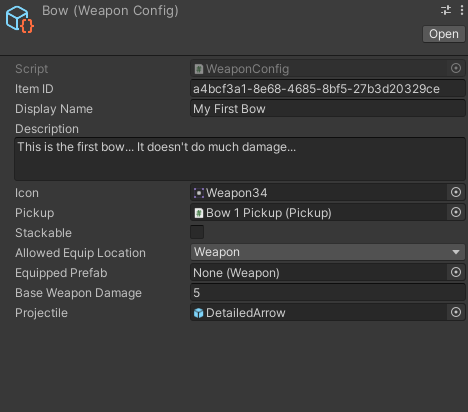Image resolution: width=468 pixels, height=412 pixels.
Task: Click the Base Weapon Damage value field
Action: click(x=328, y=293)
